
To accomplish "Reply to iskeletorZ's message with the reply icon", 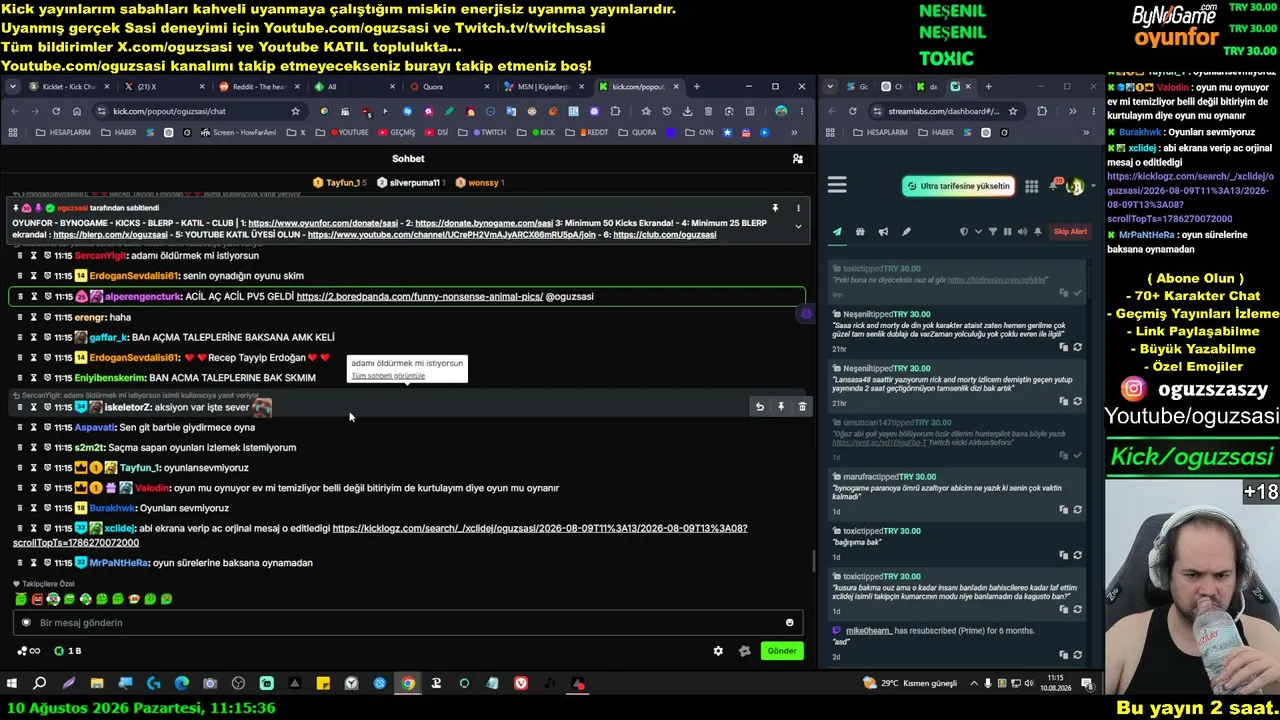I will tap(760, 407).
